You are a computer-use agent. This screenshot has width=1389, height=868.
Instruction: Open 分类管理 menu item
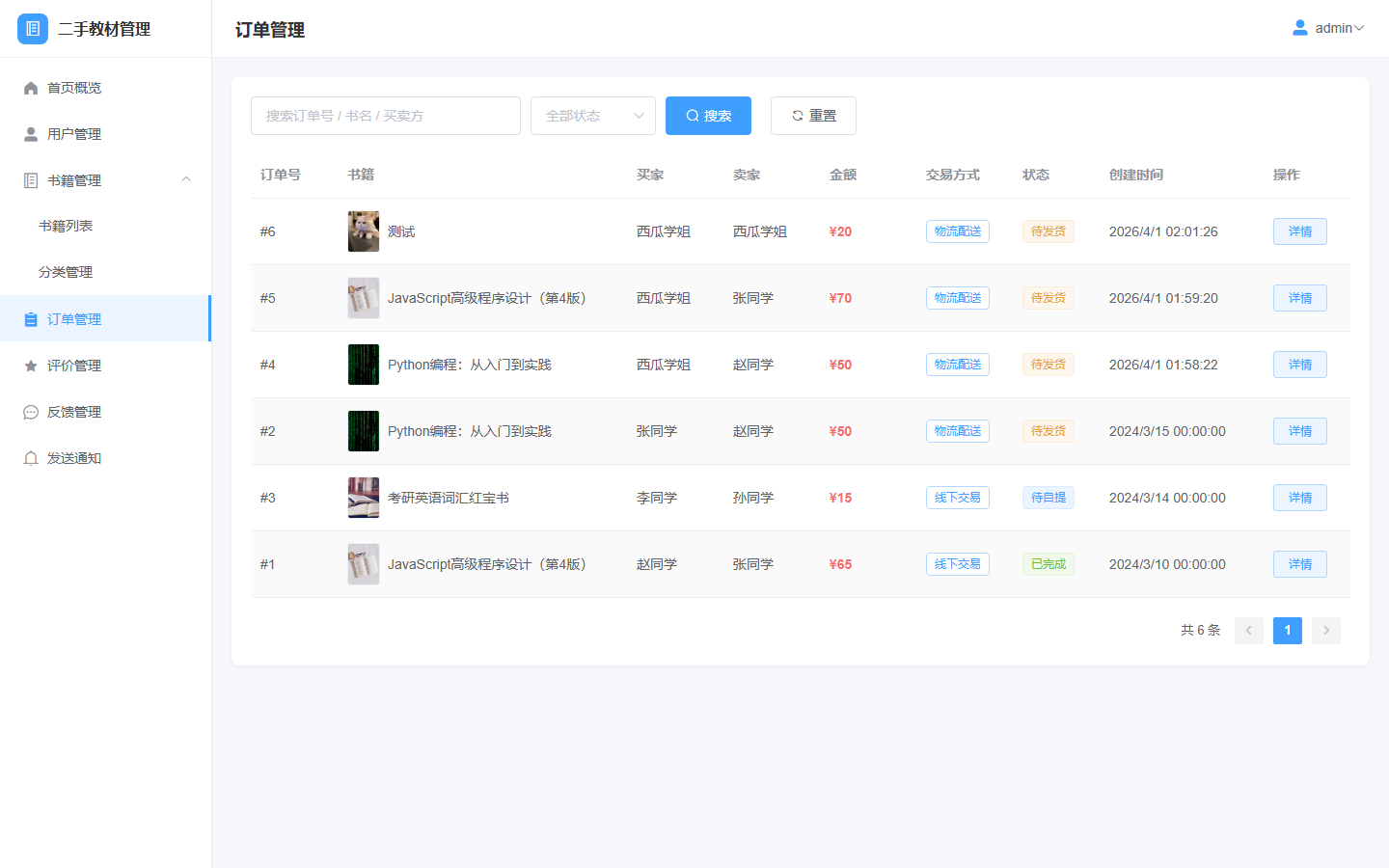click(66, 272)
